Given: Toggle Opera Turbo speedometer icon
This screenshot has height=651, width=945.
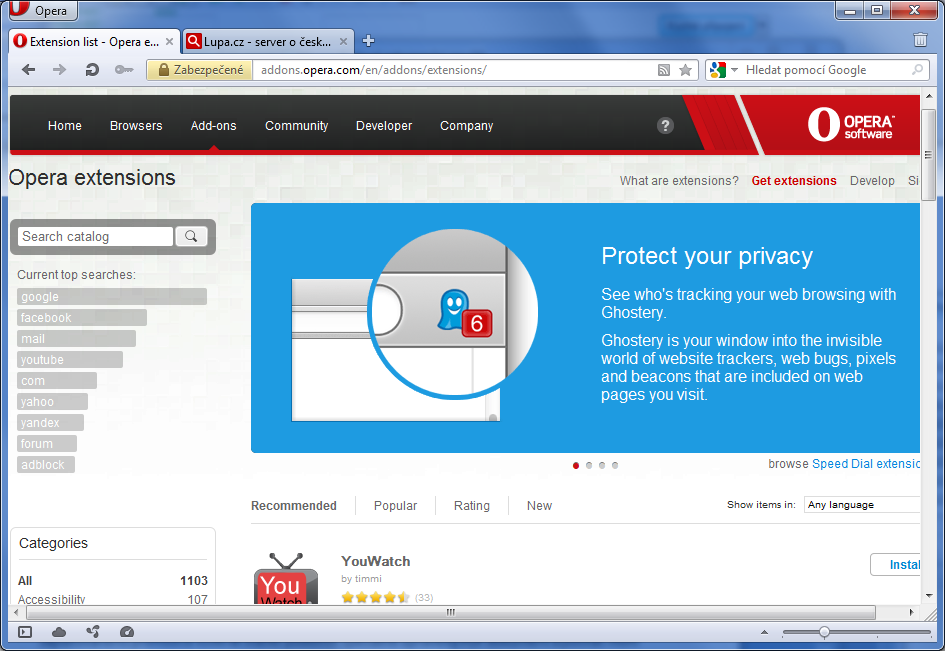Looking at the screenshot, I should click(127, 632).
